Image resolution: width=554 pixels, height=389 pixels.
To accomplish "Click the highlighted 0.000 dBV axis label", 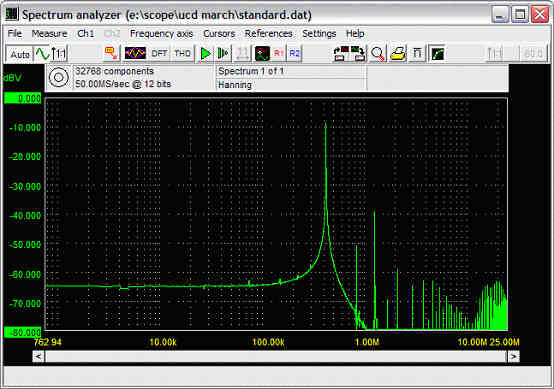I will [23, 99].
